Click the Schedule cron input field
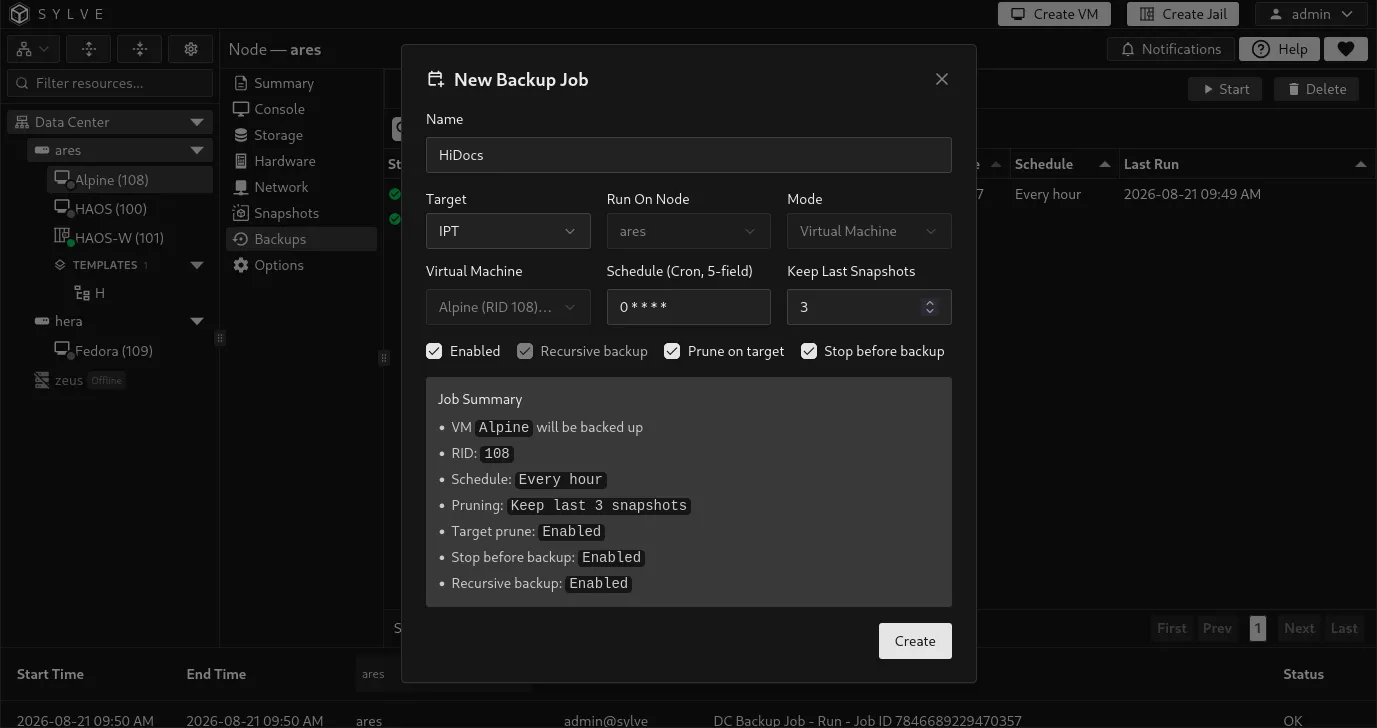 click(x=688, y=307)
